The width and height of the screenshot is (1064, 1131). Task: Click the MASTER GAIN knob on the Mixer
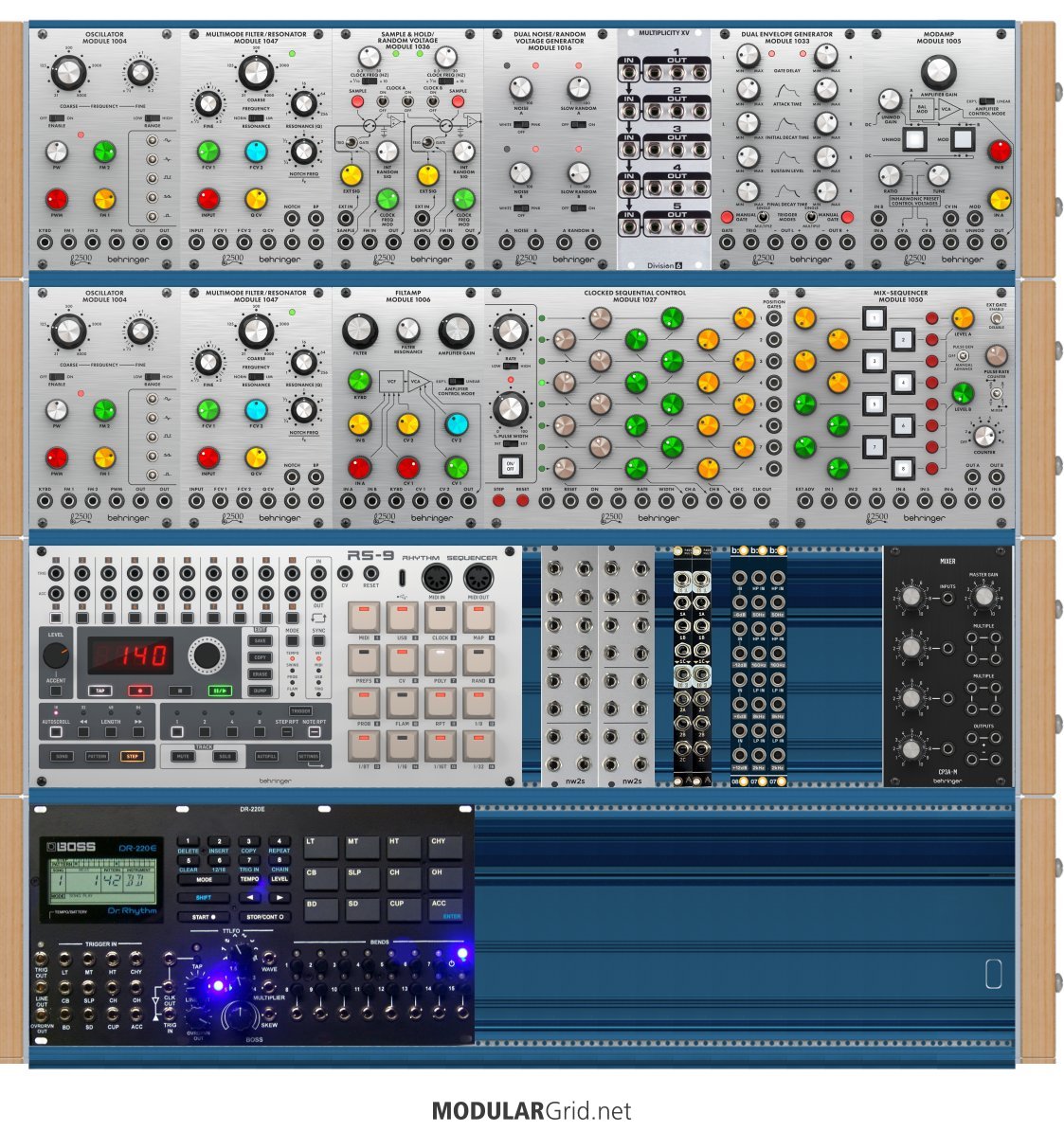click(x=983, y=597)
